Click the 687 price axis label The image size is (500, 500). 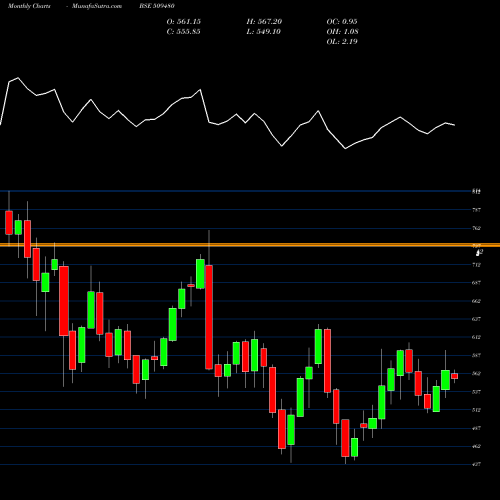coord(477,283)
